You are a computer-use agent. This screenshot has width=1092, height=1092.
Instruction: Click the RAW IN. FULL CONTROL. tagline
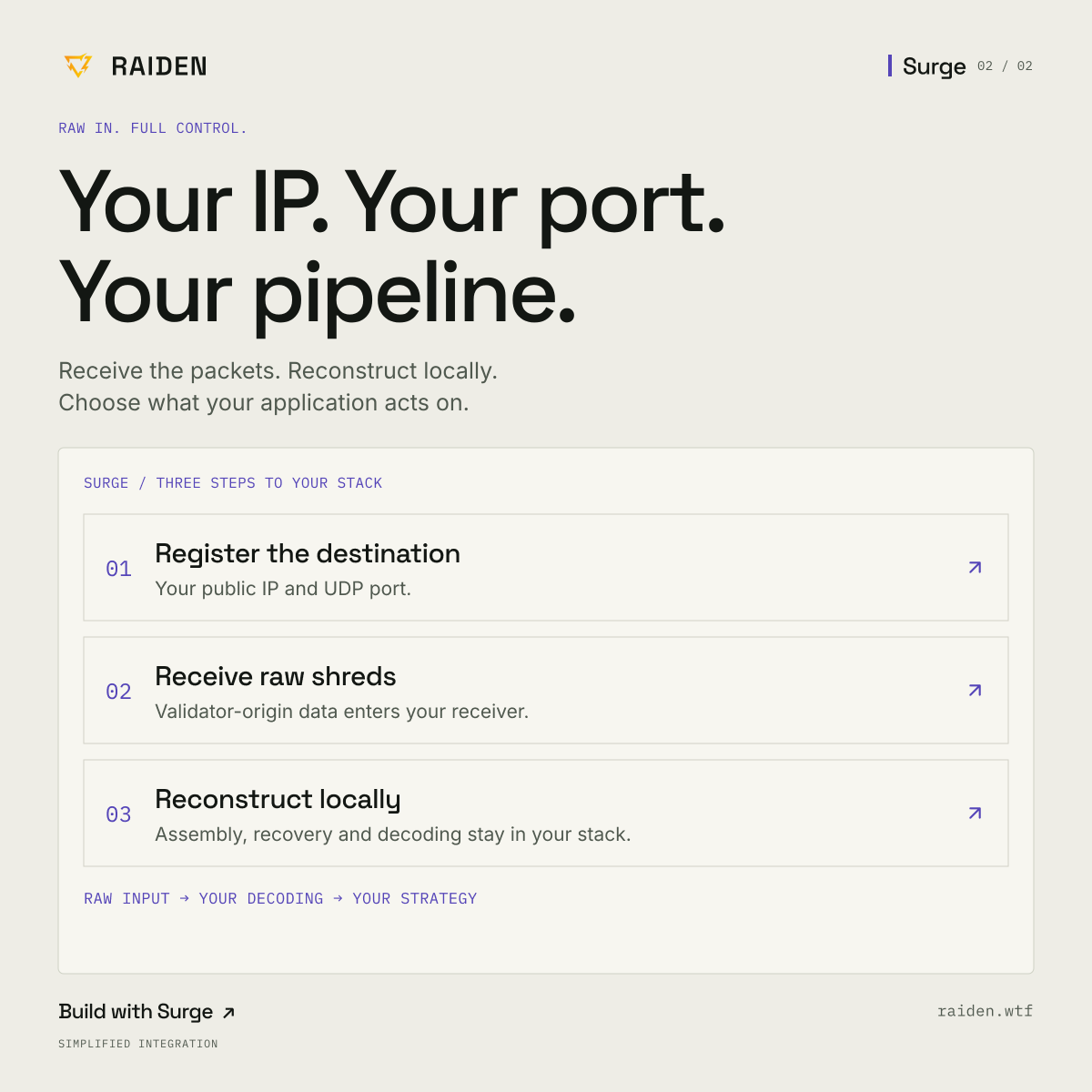(x=153, y=128)
